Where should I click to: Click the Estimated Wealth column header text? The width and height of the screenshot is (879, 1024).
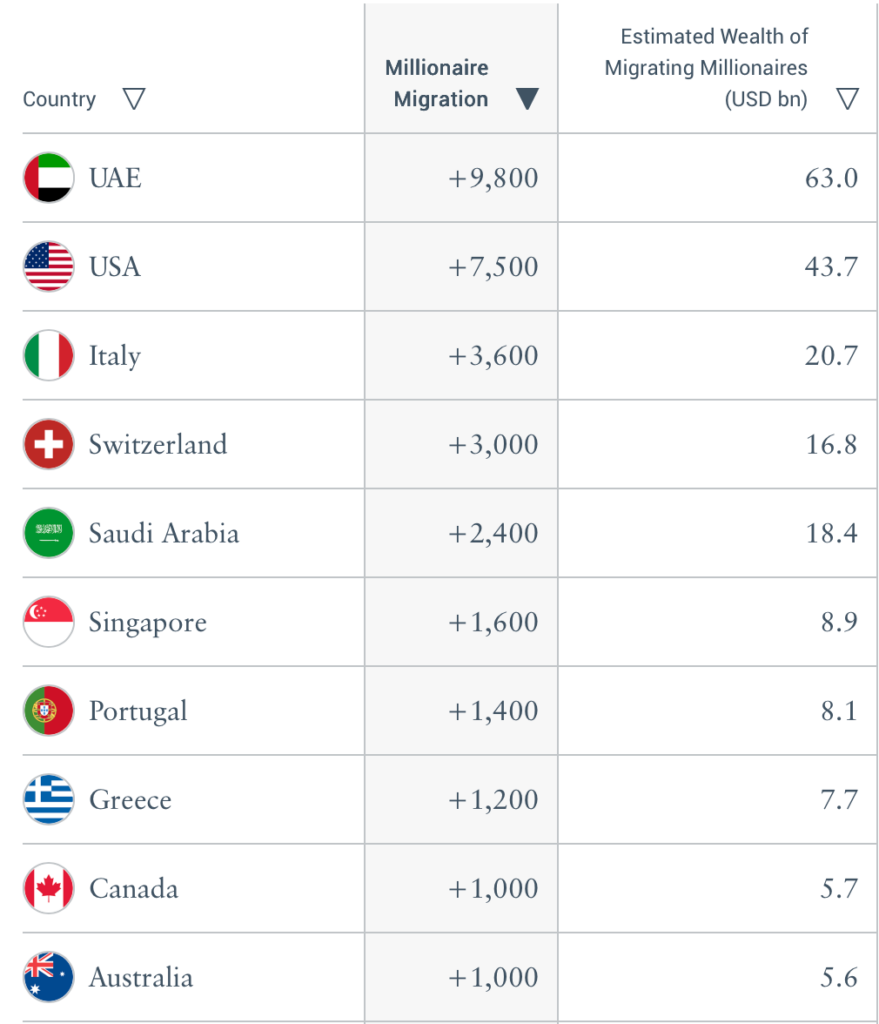710,68
